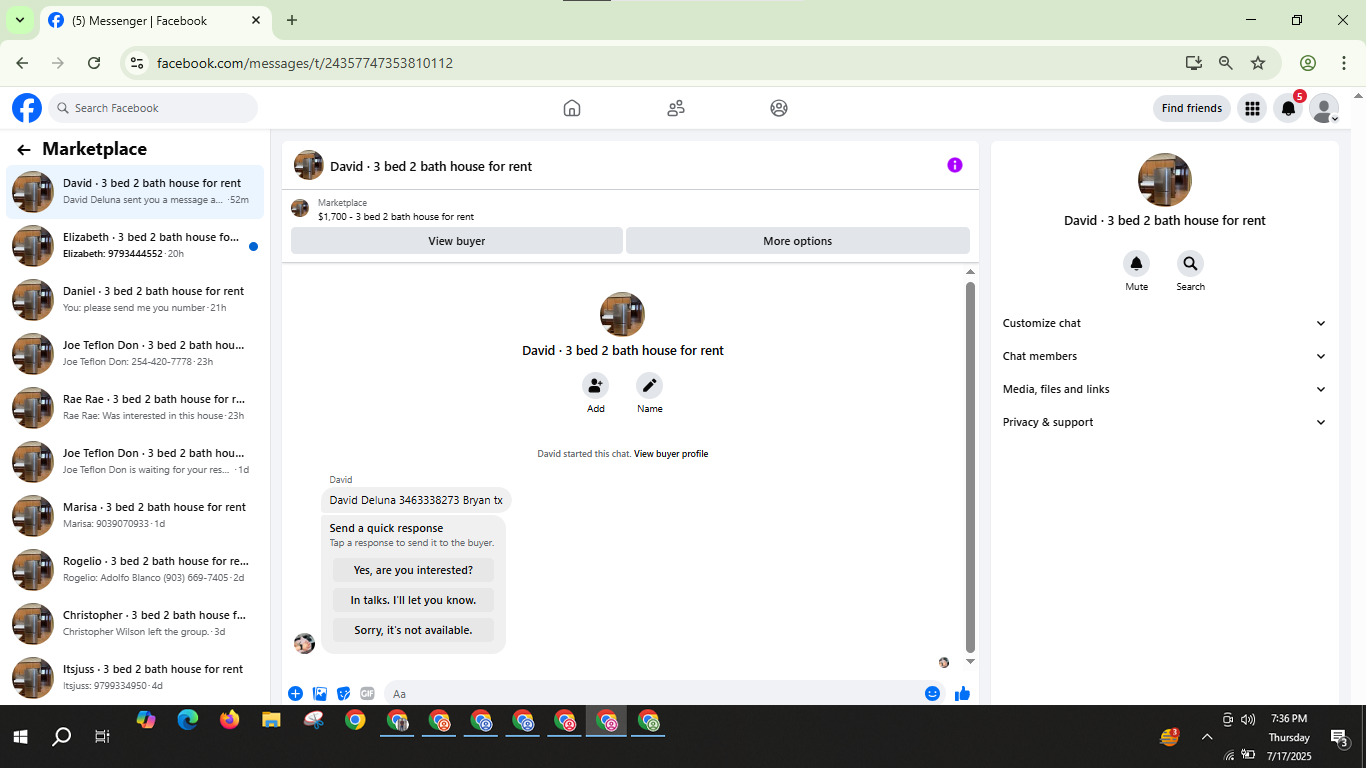This screenshot has width=1366, height=768.
Task: Send 'Yes, are you interested?' quick response
Action: 413,570
